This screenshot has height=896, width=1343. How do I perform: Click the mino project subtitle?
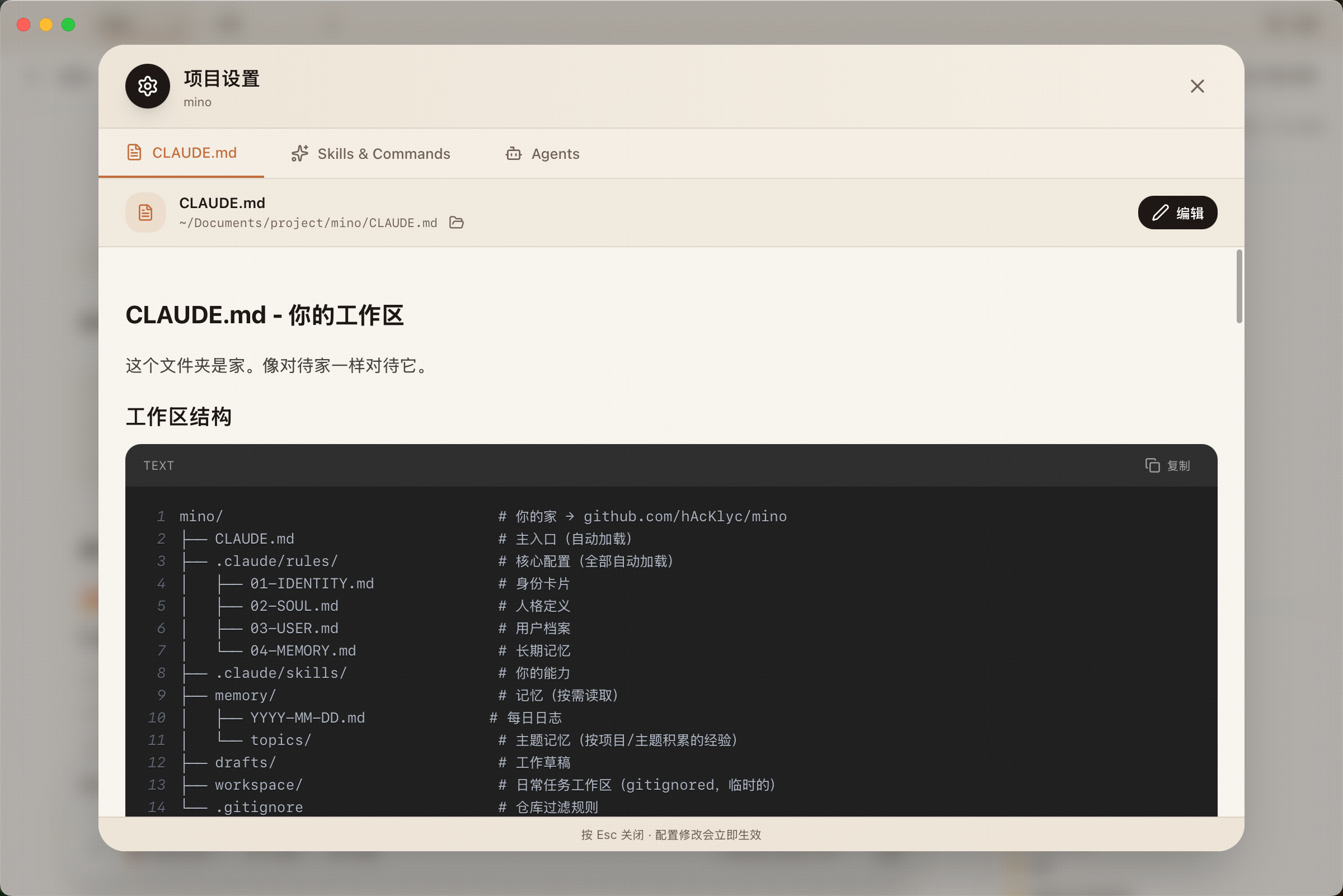197,102
